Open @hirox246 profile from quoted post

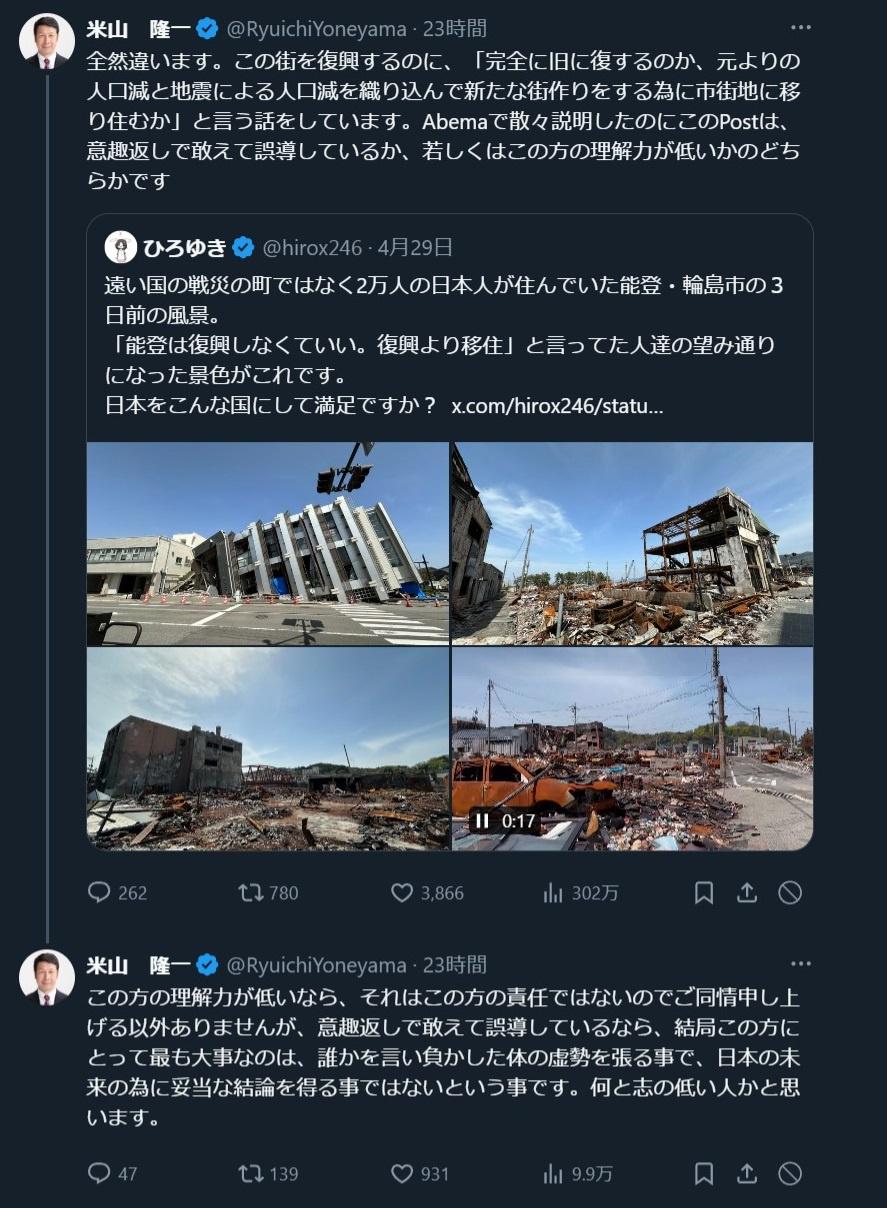313,247
